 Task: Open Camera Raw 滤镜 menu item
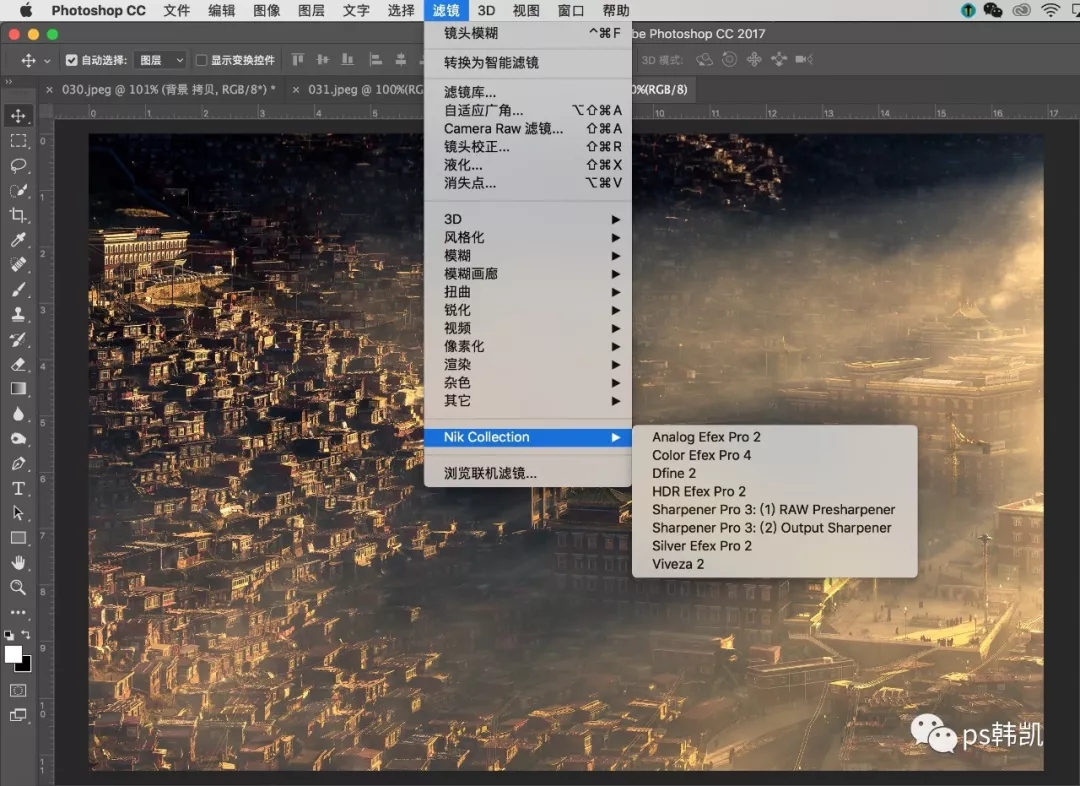point(528,129)
